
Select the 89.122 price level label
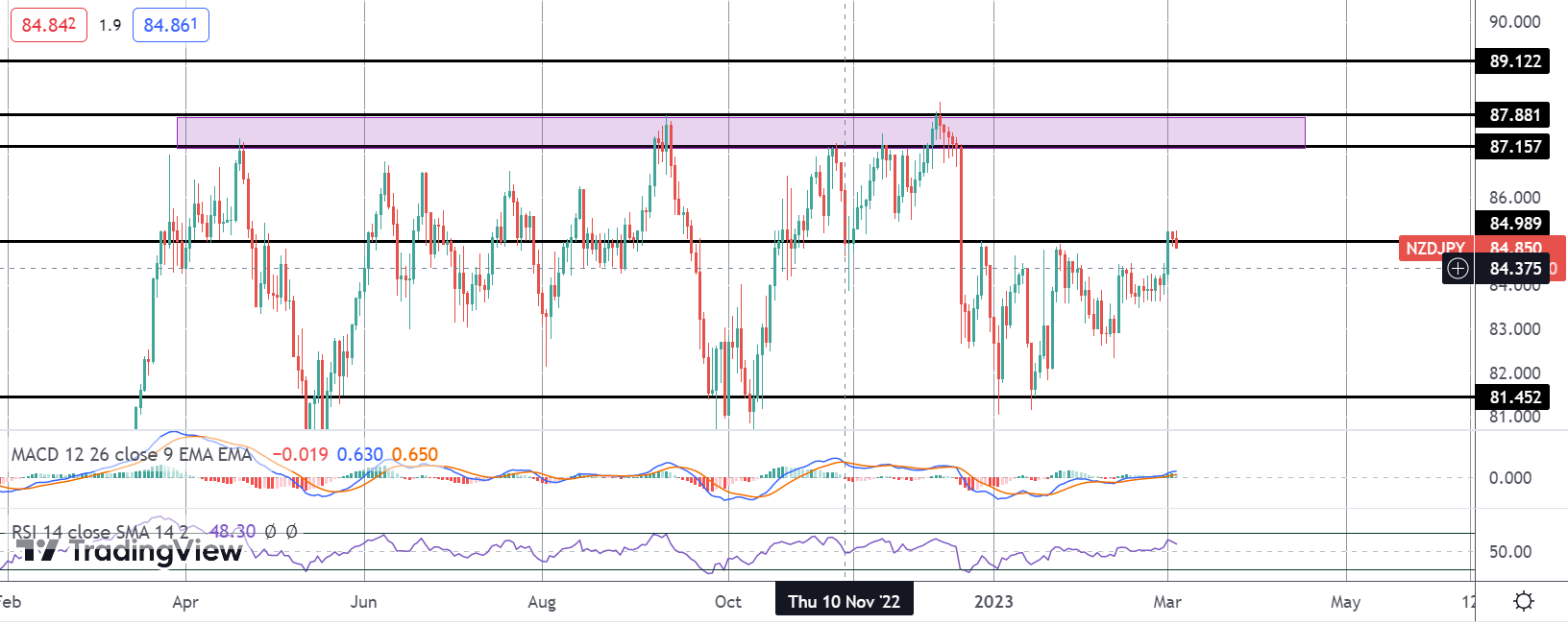pyautogui.click(x=1514, y=61)
